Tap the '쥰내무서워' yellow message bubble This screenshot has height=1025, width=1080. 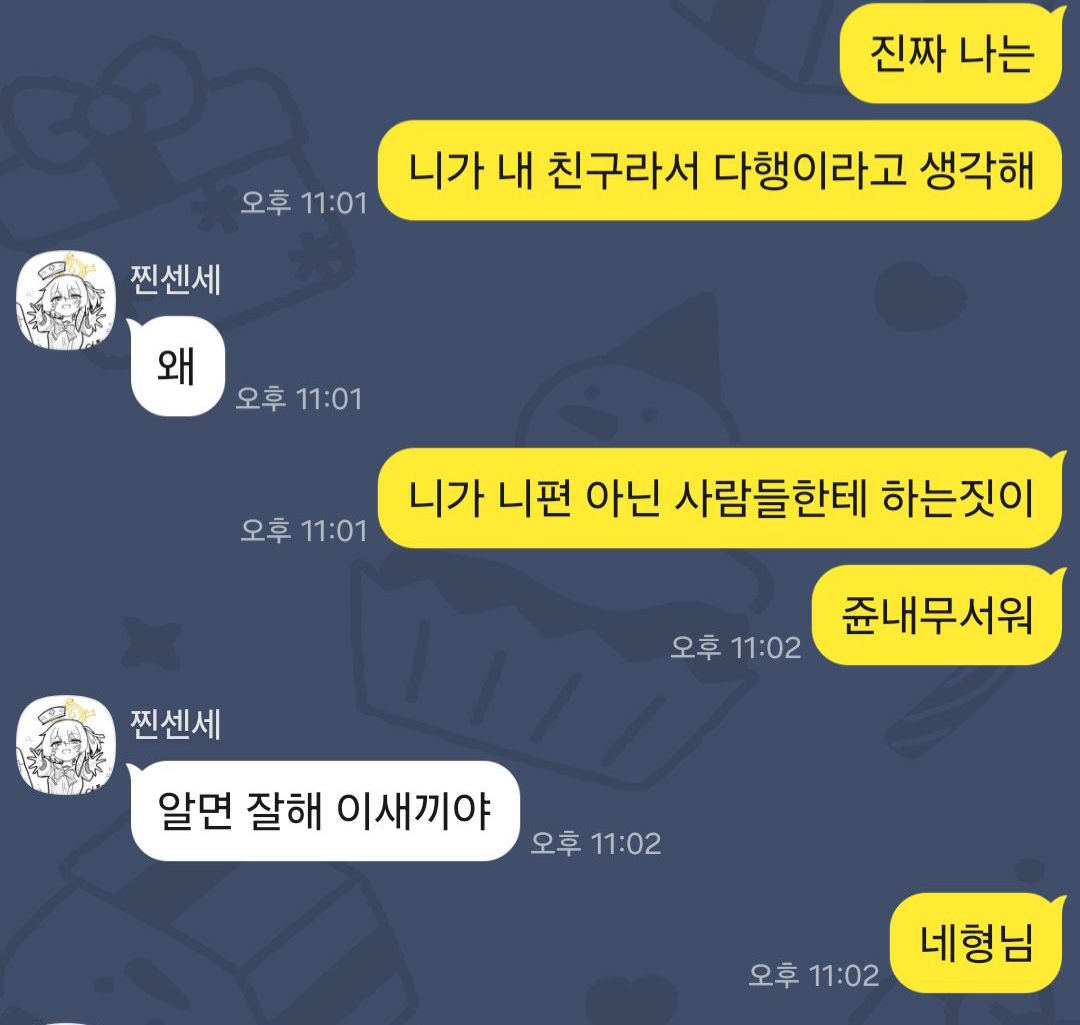(x=938, y=615)
